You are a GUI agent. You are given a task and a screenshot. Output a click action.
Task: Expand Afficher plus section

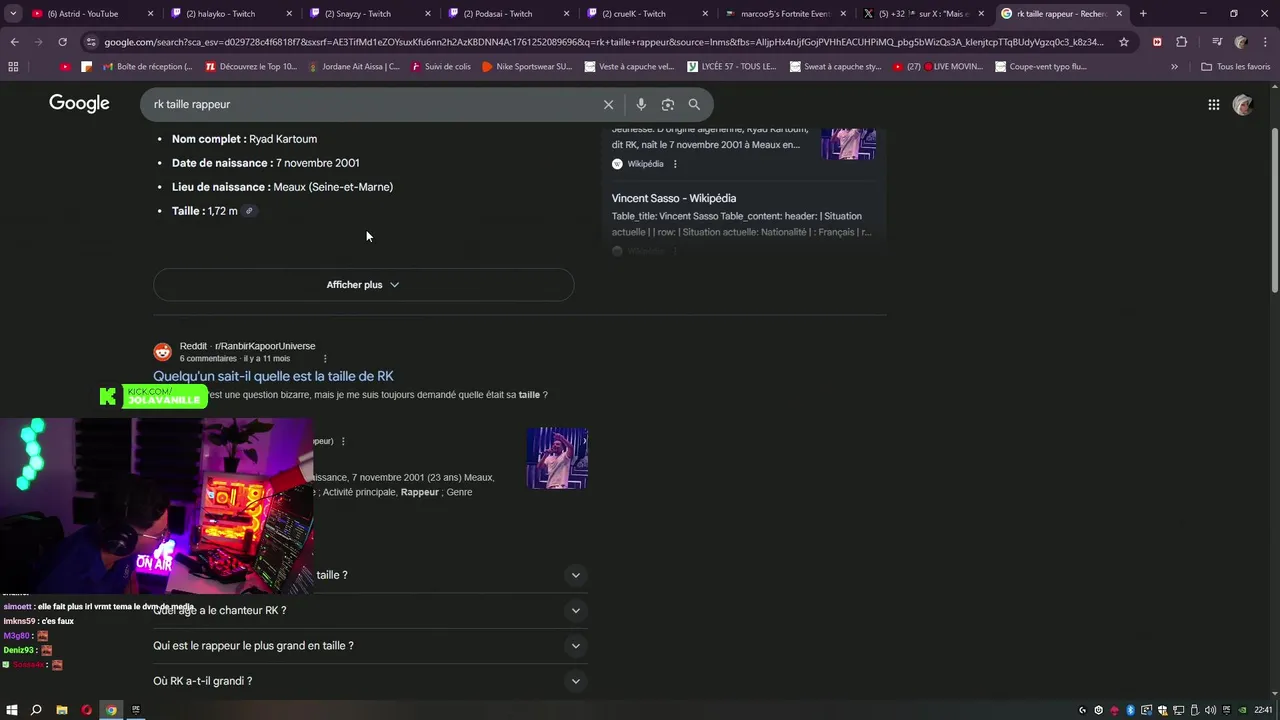(363, 285)
